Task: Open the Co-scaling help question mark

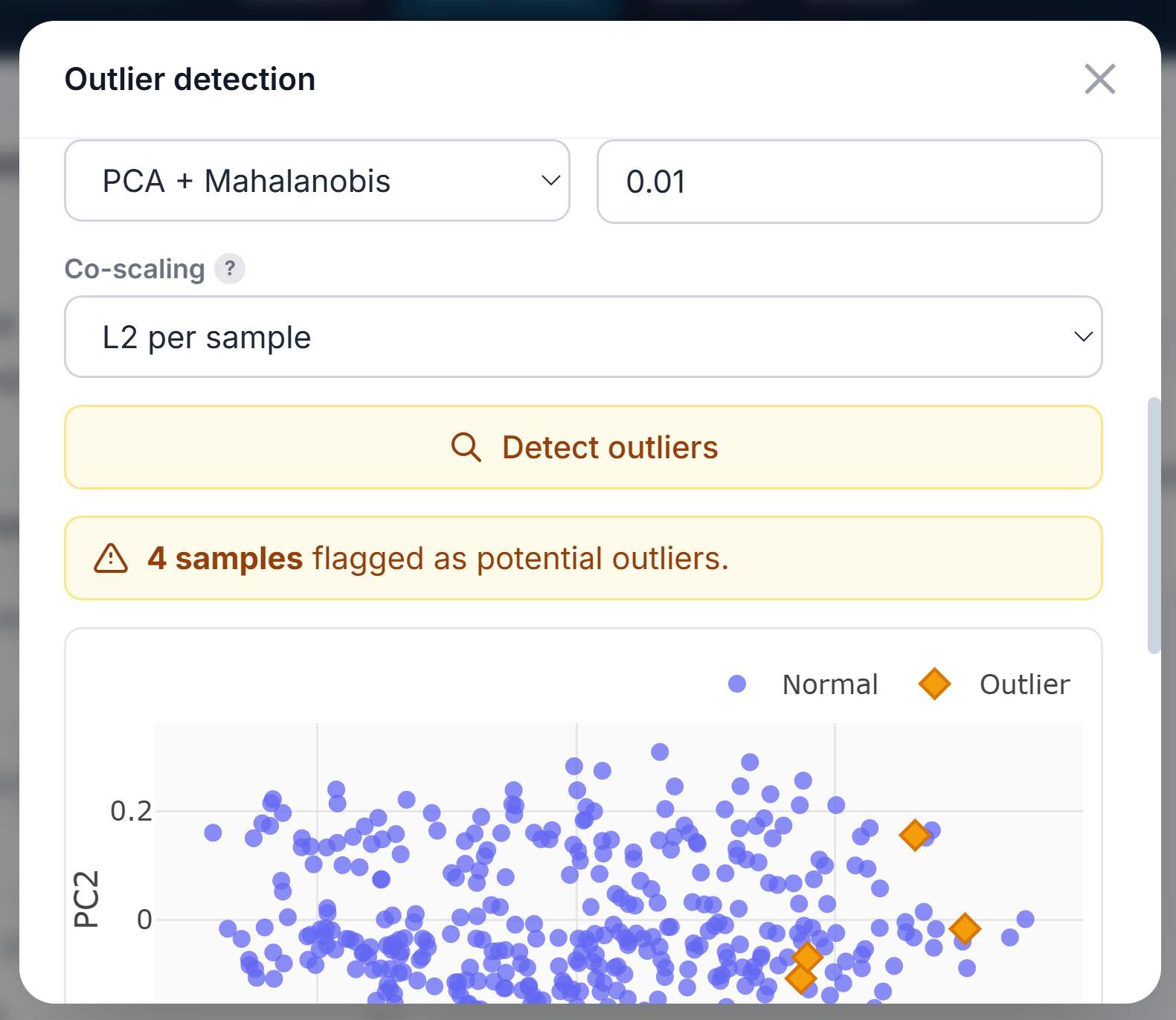Action: click(x=231, y=269)
